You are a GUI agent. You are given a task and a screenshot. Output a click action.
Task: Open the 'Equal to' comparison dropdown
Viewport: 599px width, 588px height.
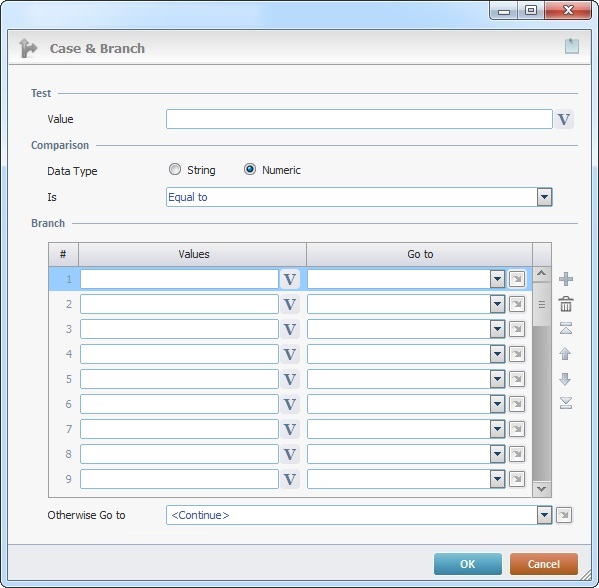point(544,197)
